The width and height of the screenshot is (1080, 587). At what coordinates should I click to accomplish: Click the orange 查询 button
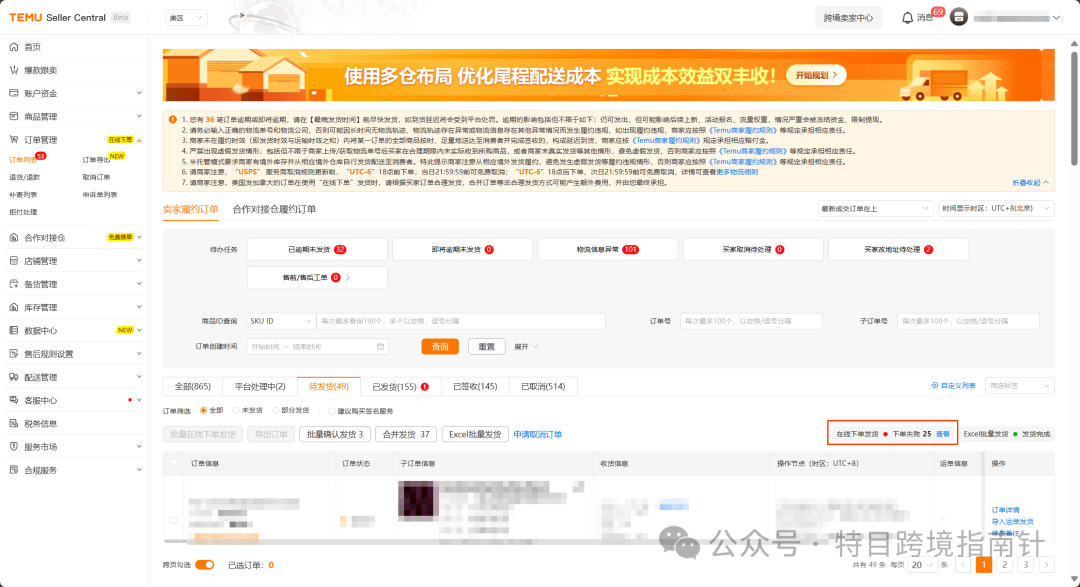click(440, 347)
